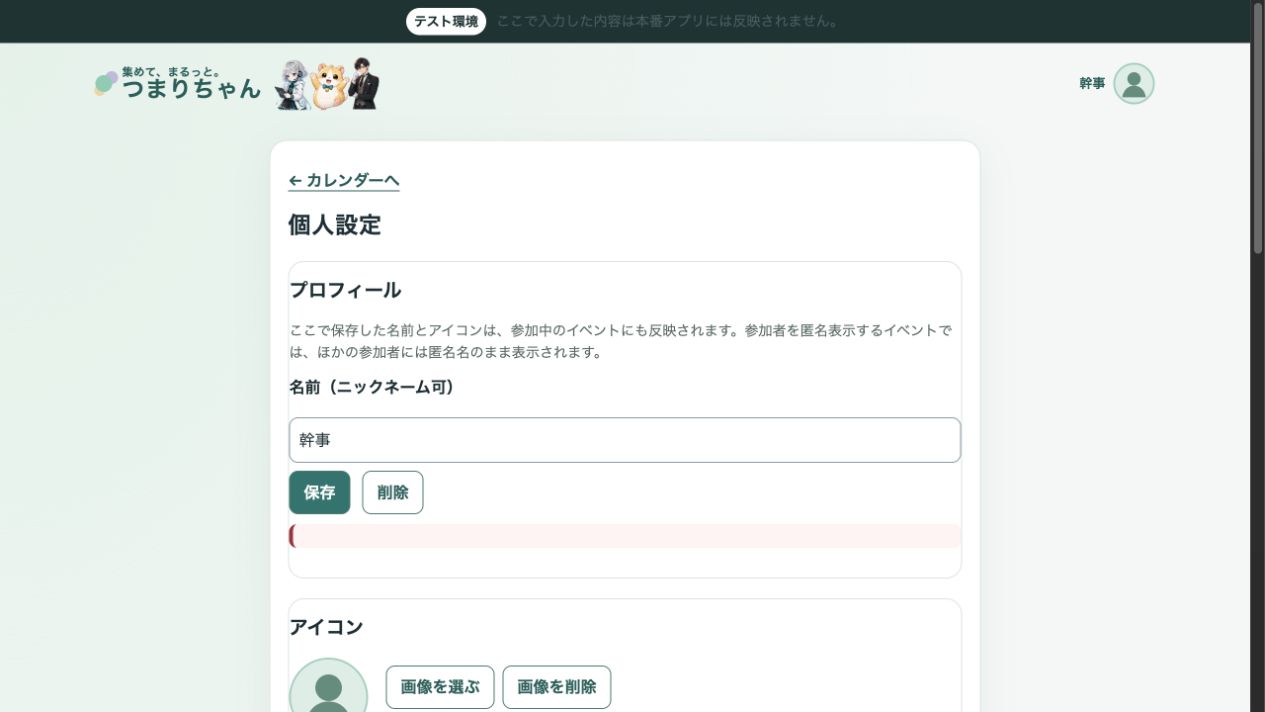This screenshot has width=1265, height=712.
Task: Click the mascot characters illustration in header
Action: point(327,84)
